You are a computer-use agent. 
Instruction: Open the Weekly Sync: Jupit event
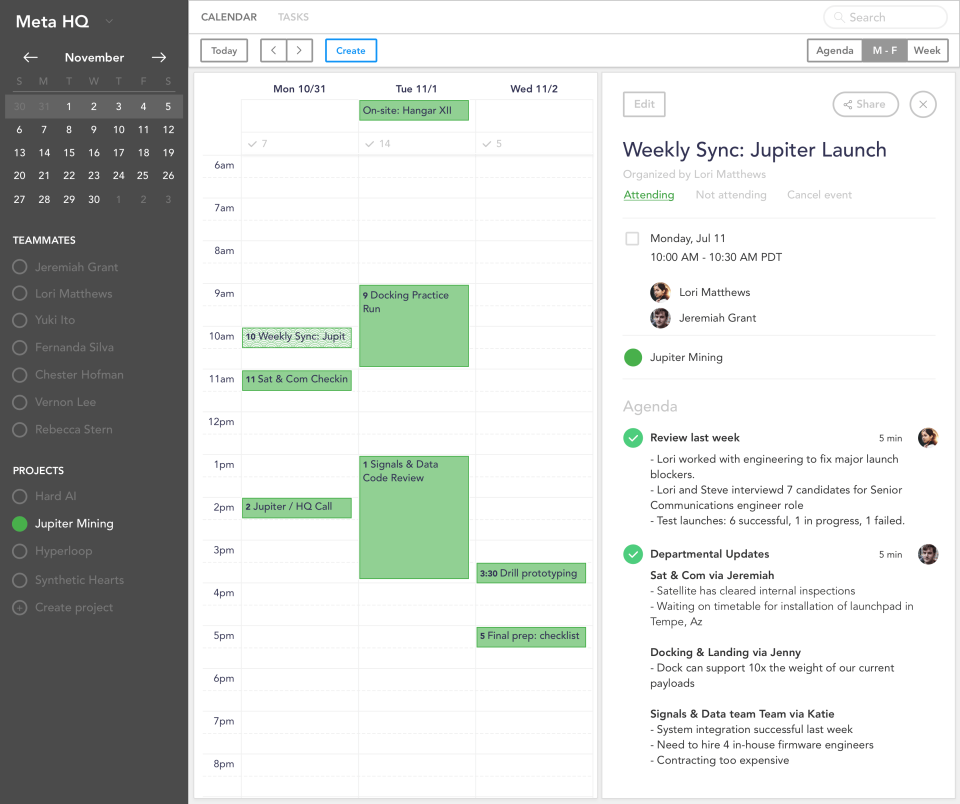point(297,337)
